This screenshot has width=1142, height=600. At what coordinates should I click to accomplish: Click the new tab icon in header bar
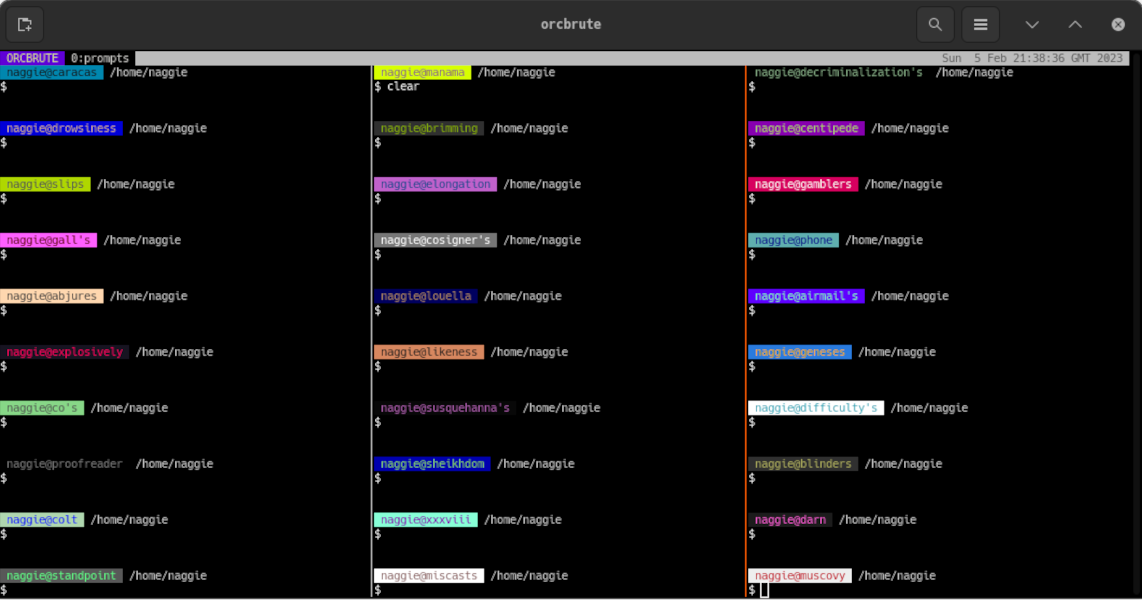point(25,24)
